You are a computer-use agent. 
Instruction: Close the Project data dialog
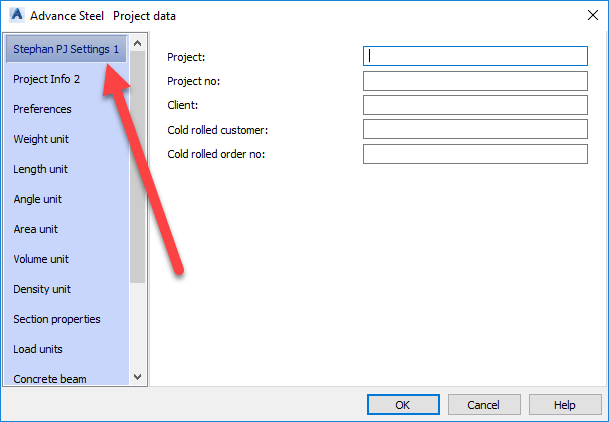tap(593, 15)
